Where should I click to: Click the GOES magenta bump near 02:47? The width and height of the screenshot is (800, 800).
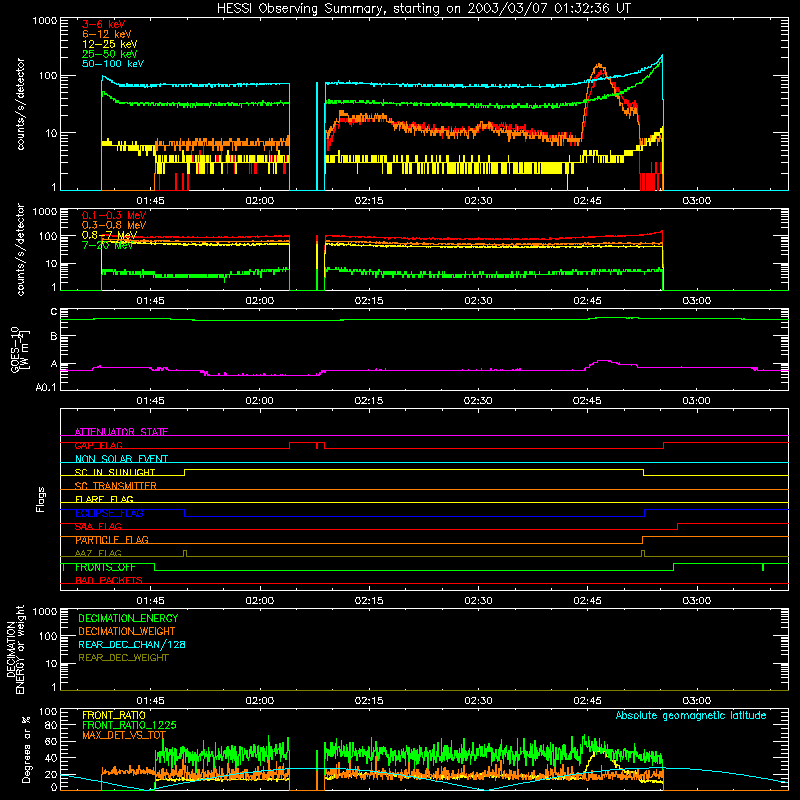click(x=605, y=361)
